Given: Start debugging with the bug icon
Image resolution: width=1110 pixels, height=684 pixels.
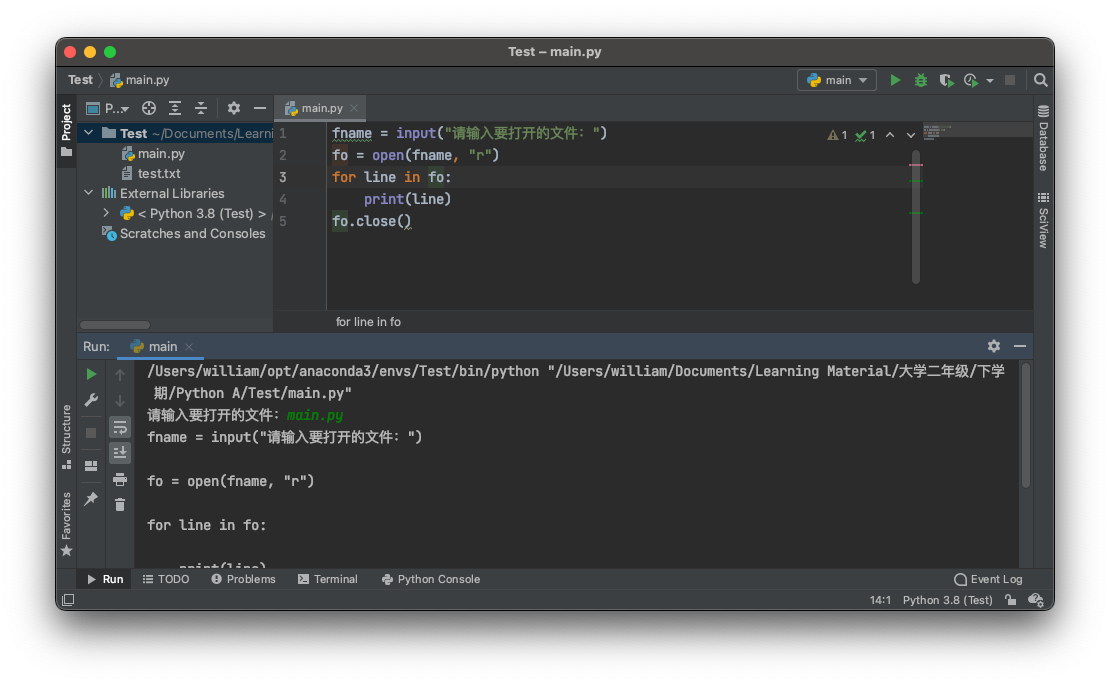Looking at the screenshot, I should (920, 80).
